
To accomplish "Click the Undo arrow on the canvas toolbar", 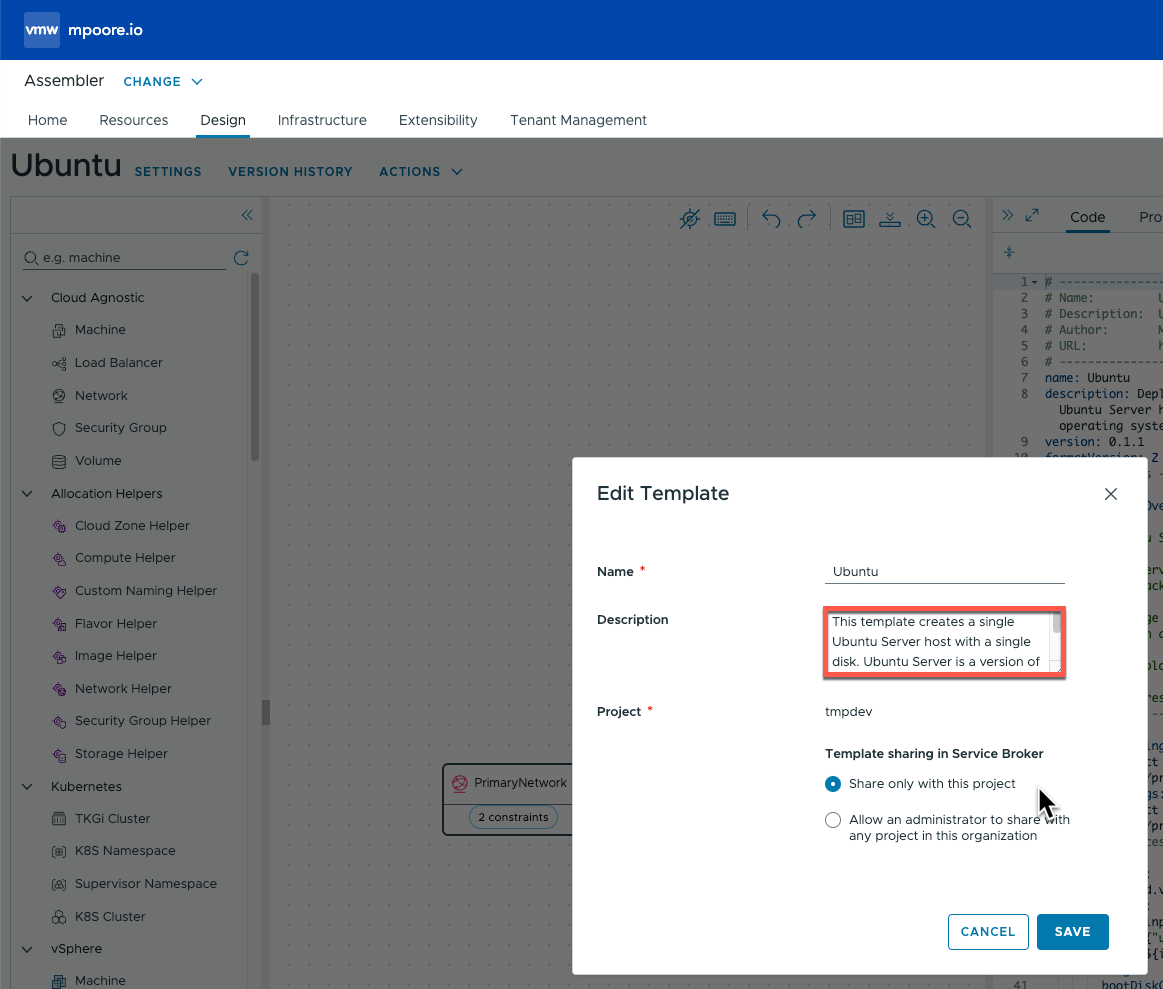I will pos(771,218).
